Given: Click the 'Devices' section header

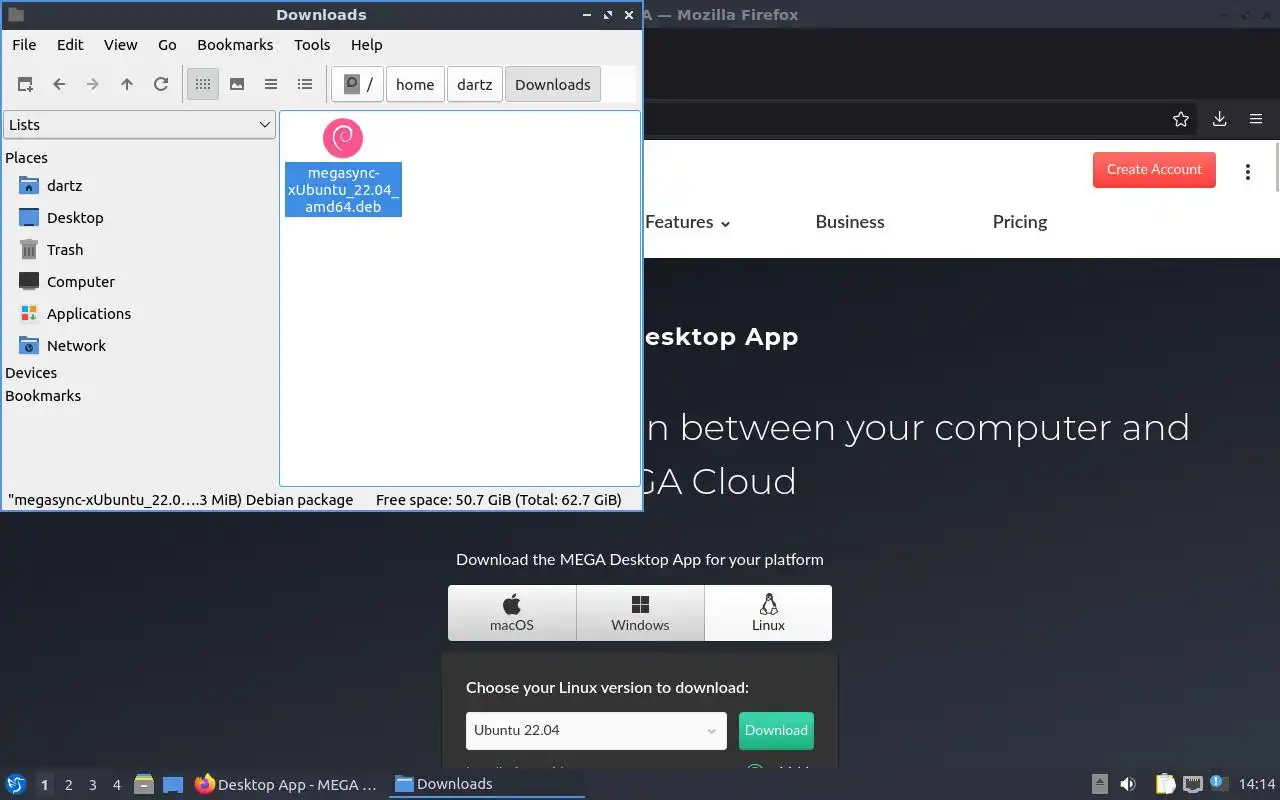Looking at the screenshot, I should [x=31, y=373].
